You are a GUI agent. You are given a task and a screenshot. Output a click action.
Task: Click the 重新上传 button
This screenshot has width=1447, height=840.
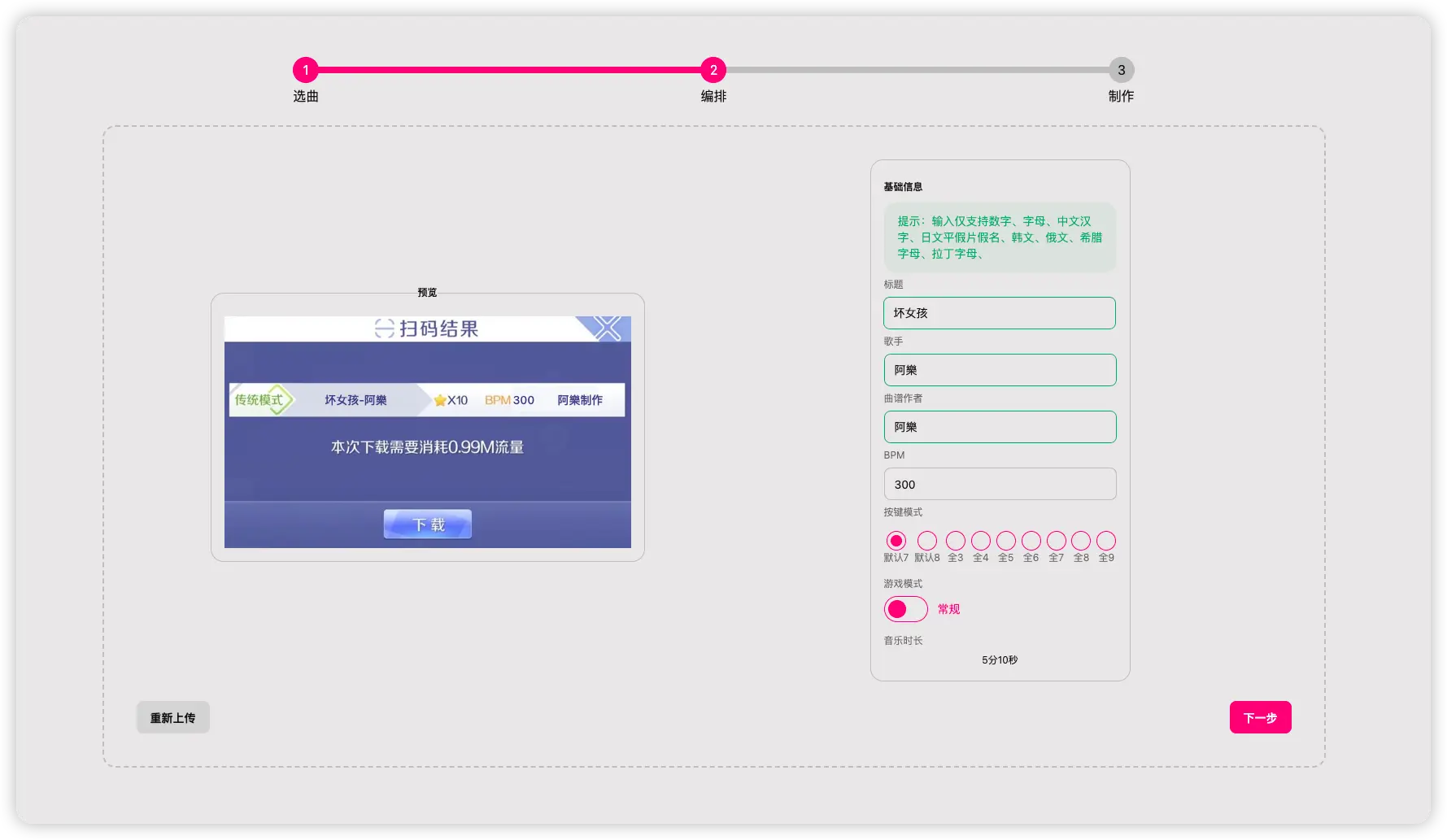[173, 717]
